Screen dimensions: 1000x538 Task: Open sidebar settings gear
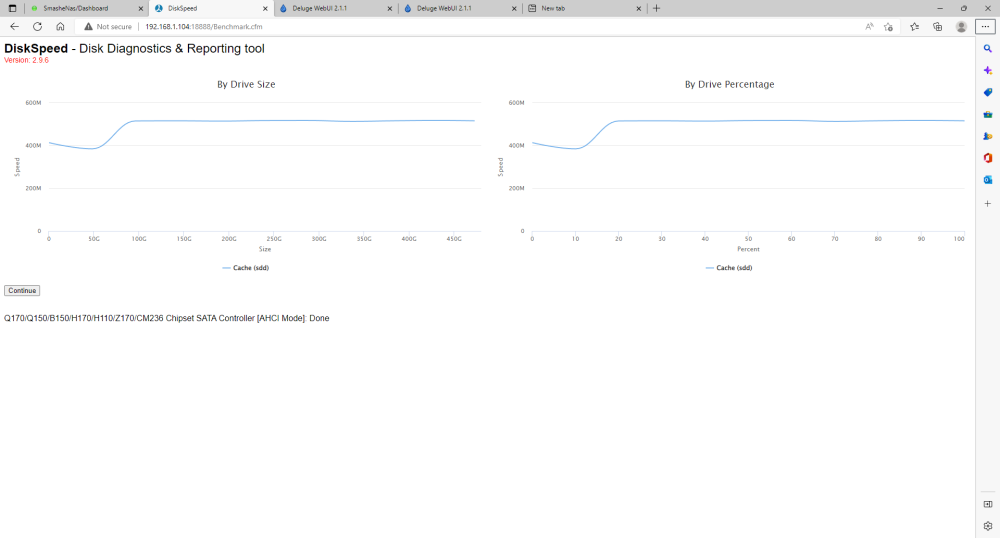point(988,526)
